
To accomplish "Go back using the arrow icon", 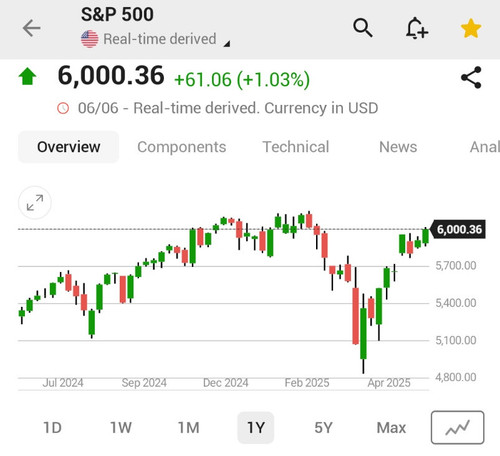I will [31, 28].
